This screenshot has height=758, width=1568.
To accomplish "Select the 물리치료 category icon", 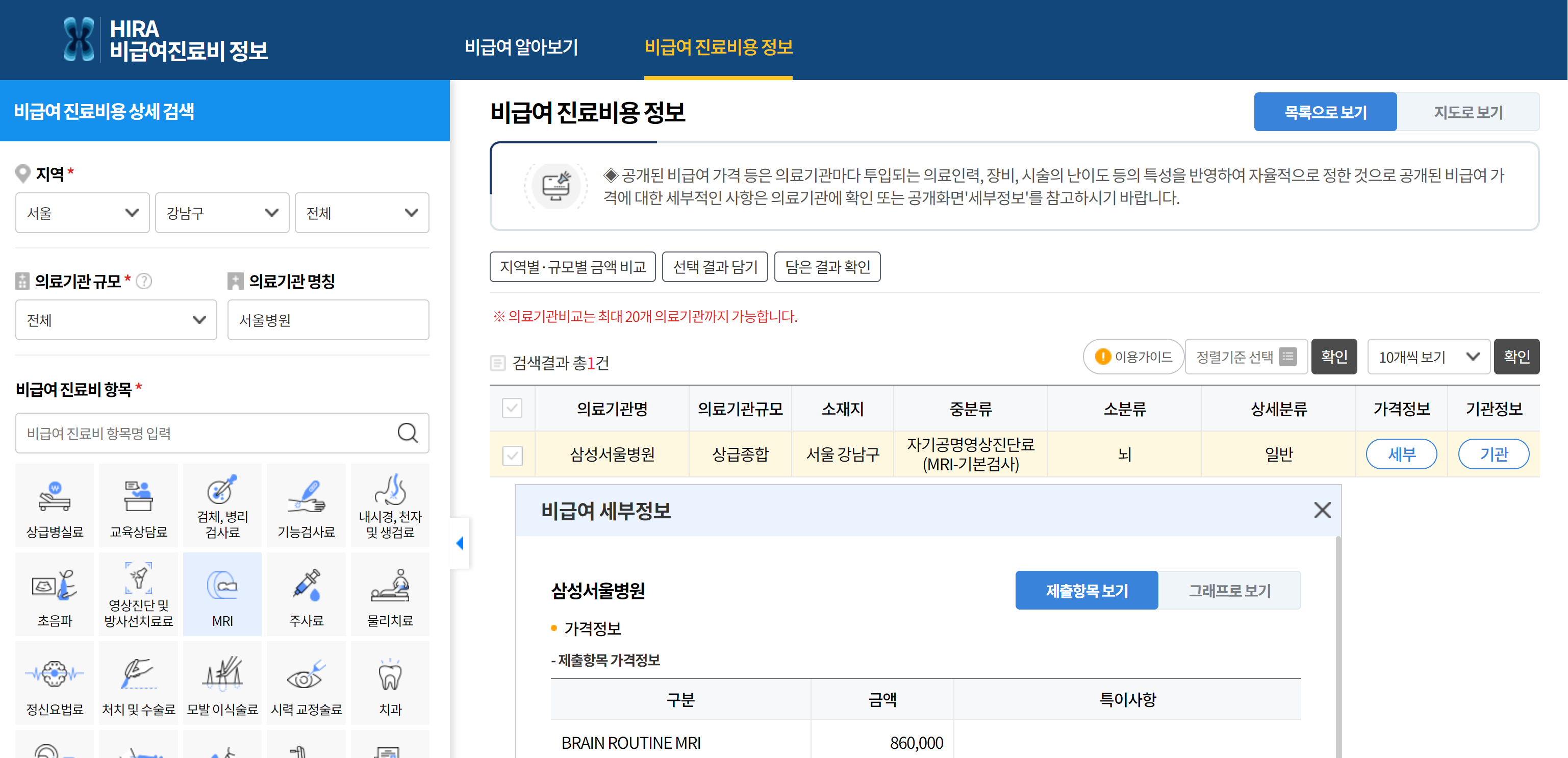I will point(390,594).
